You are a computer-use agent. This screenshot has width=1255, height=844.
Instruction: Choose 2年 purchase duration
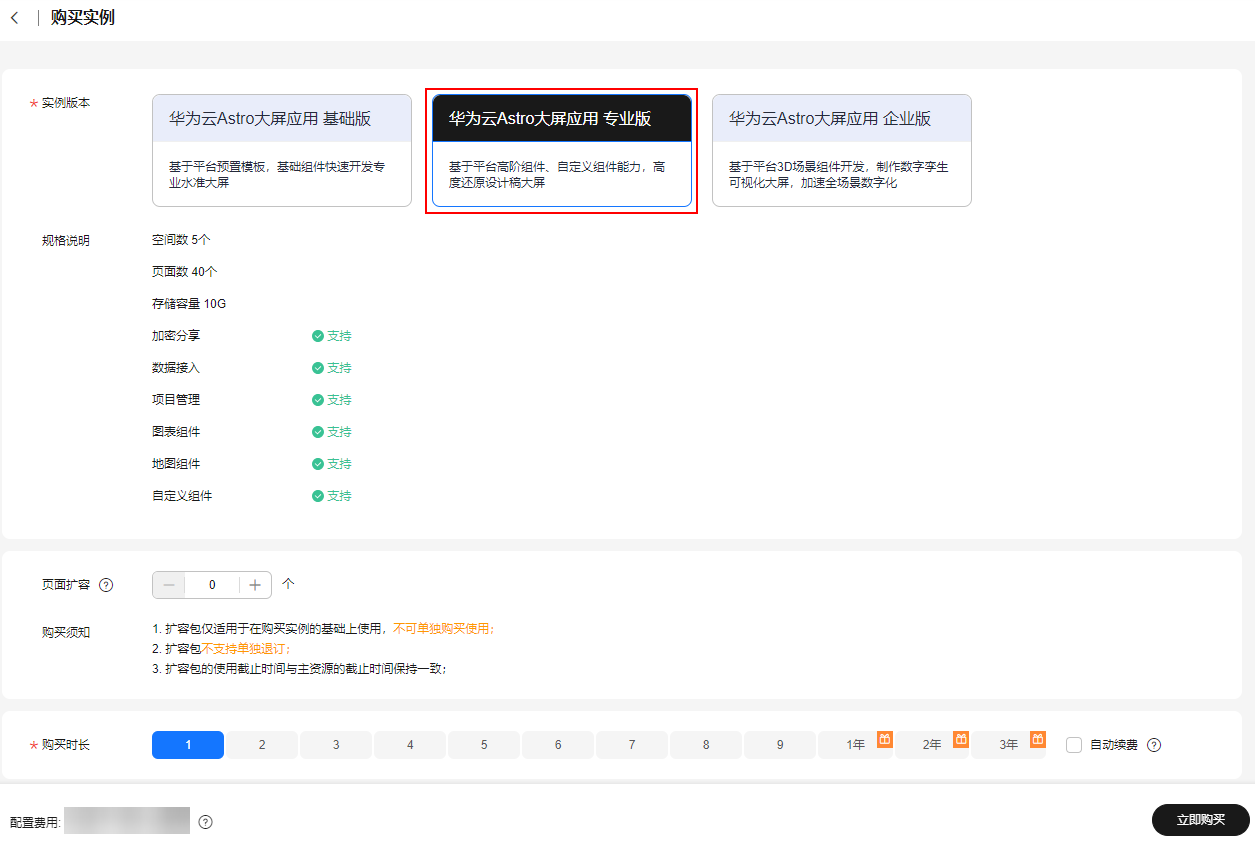pyautogui.click(x=932, y=745)
